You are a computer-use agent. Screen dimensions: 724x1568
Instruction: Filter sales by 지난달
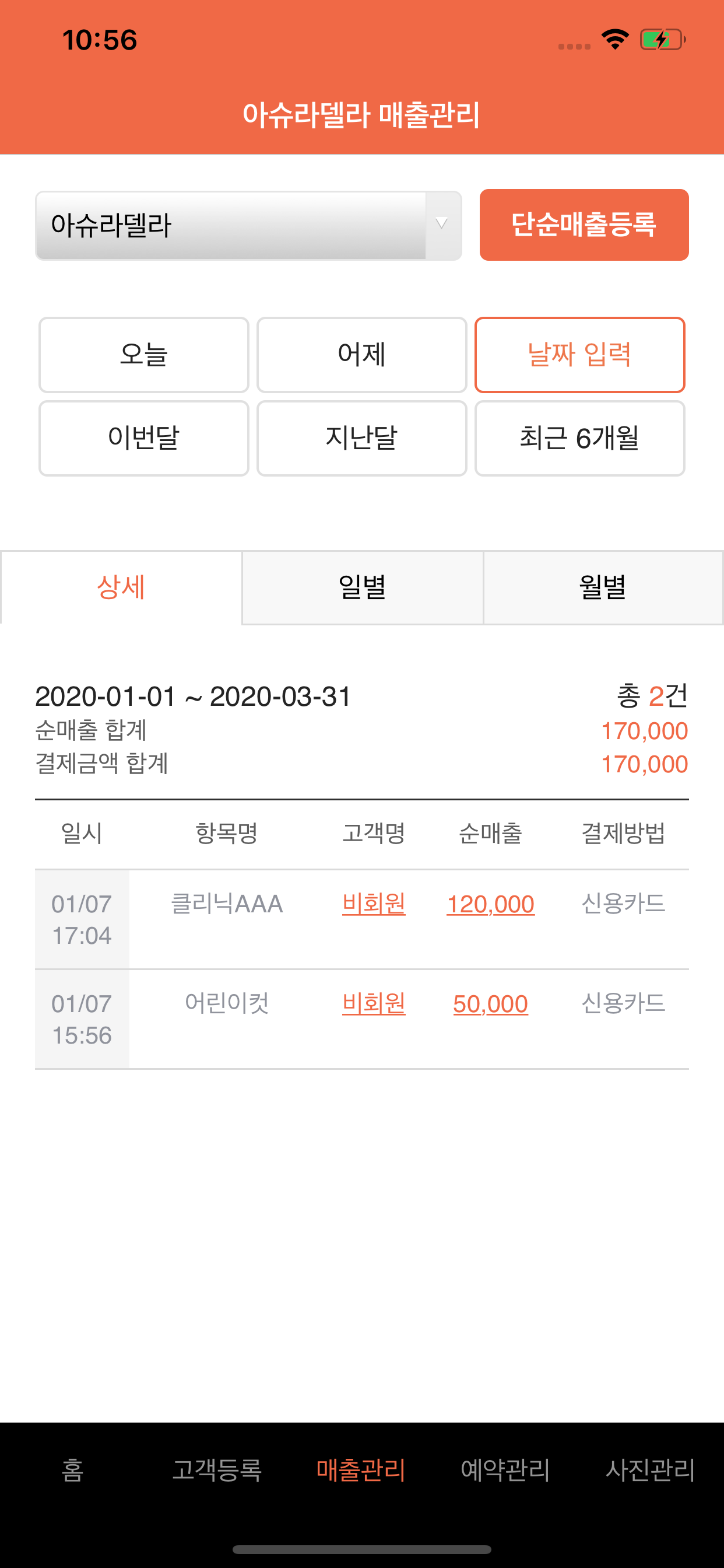point(362,437)
